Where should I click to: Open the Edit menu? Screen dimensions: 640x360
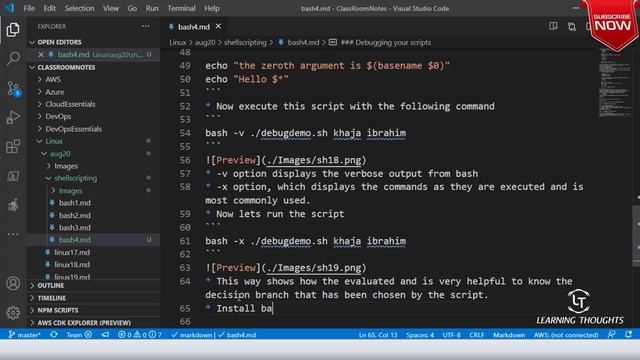(x=49, y=8)
